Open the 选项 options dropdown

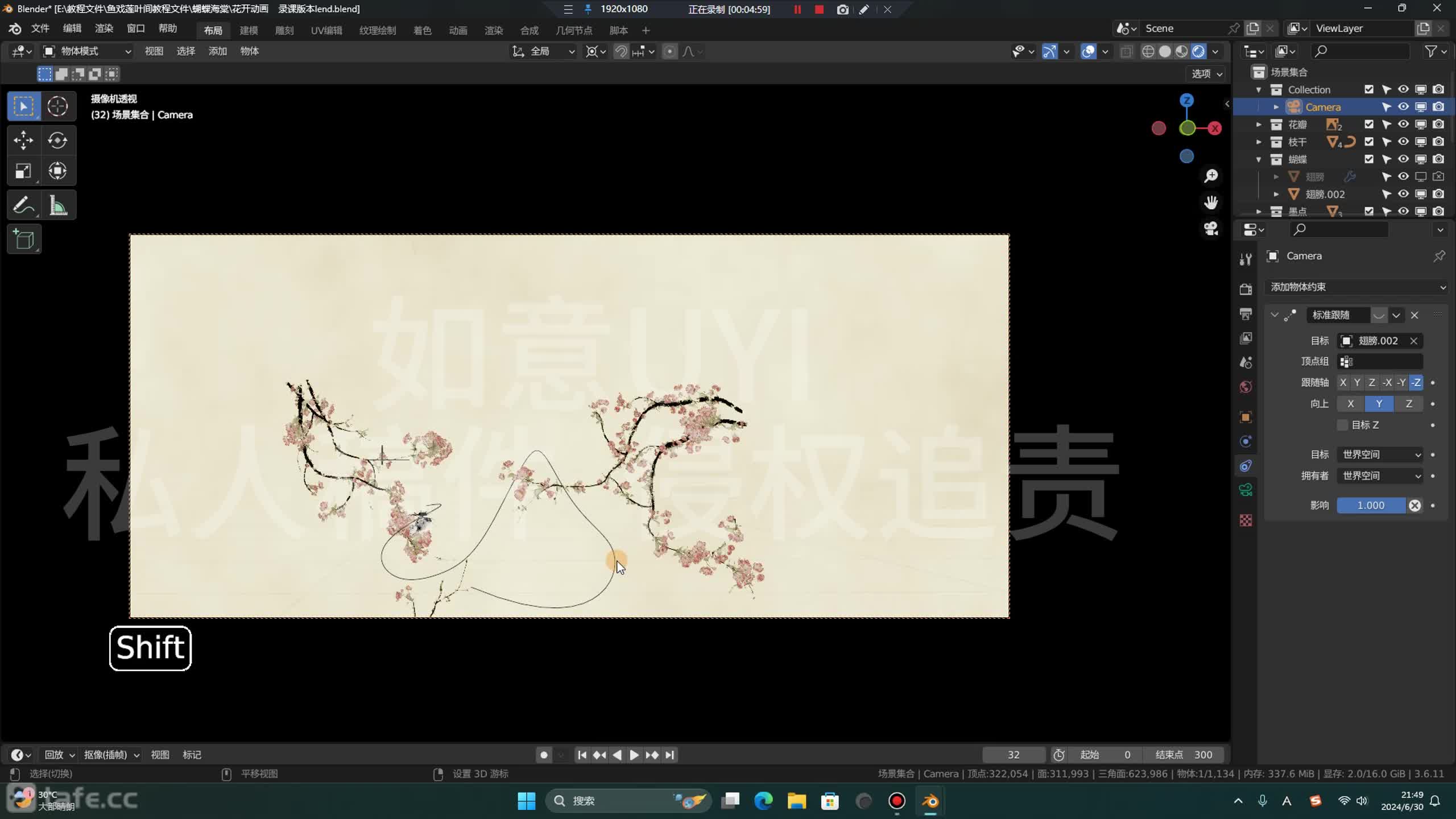[x=1207, y=74]
